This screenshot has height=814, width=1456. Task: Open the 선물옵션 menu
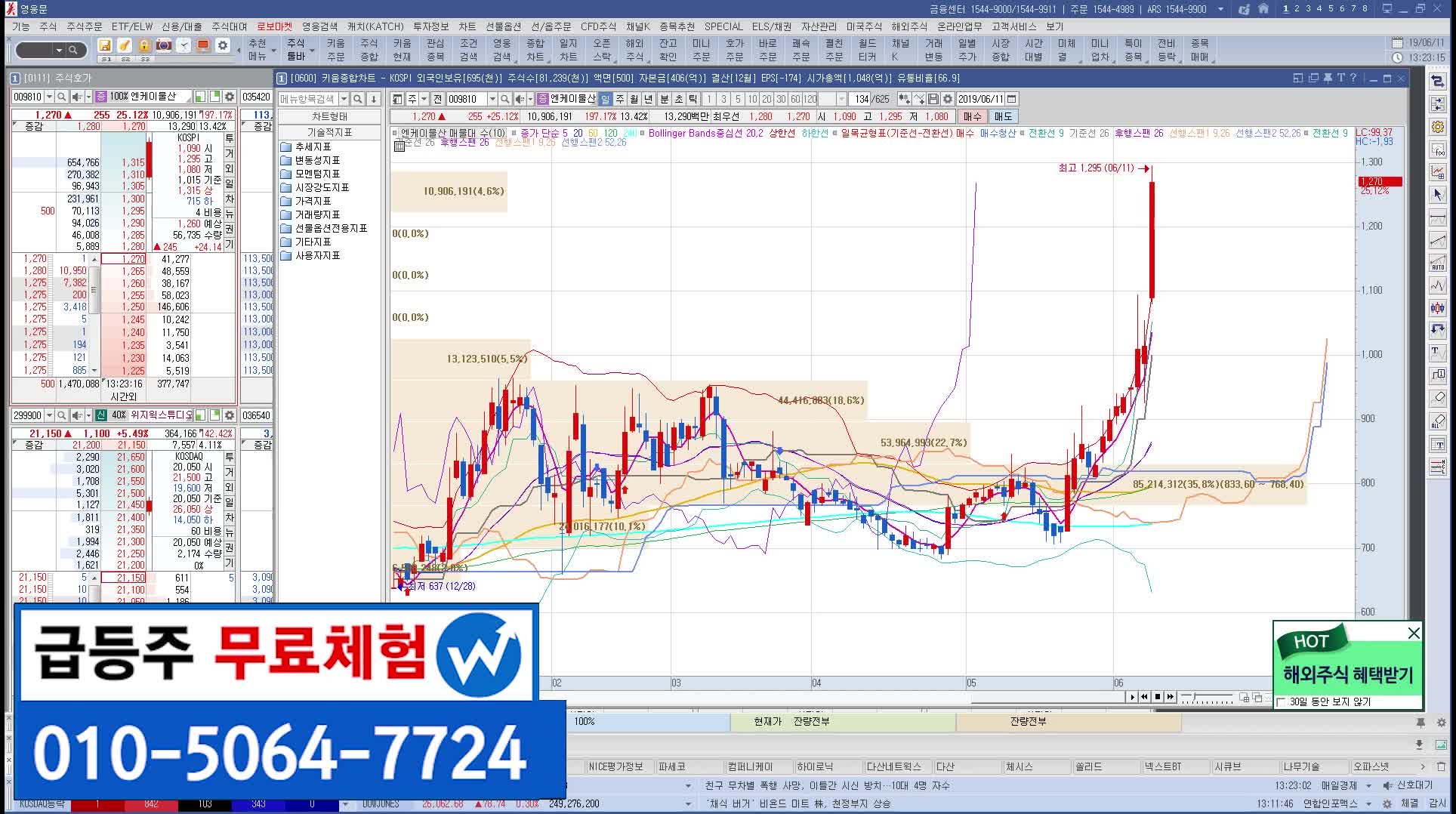503,26
